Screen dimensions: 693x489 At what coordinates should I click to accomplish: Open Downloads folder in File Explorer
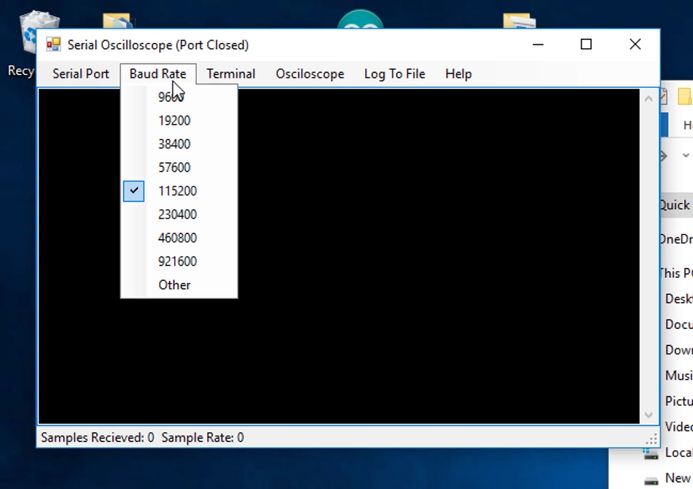tap(678, 350)
